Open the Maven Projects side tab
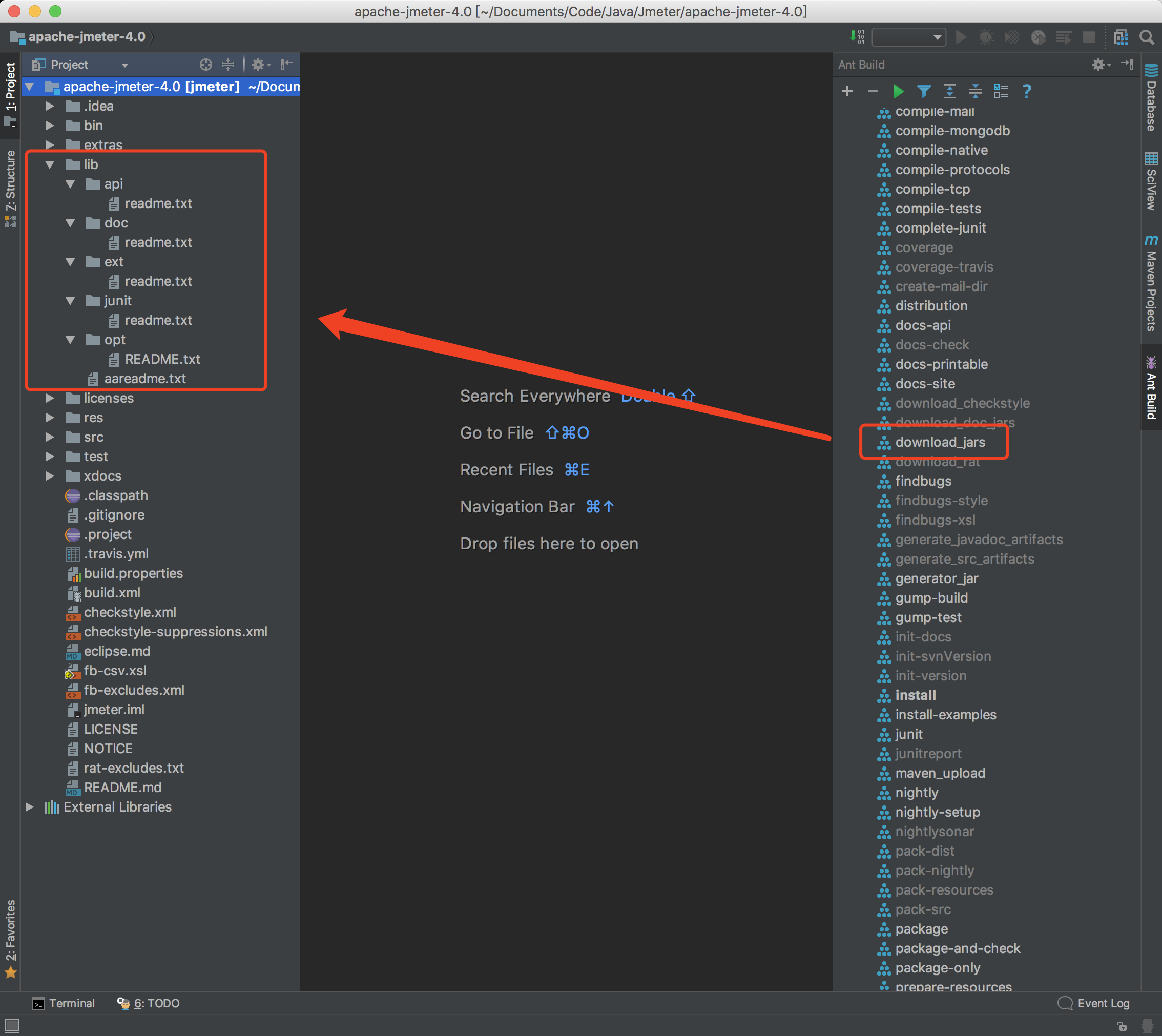Image resolution: width=1162 pixels, height=1036 pixels. tap(1151, 283)
